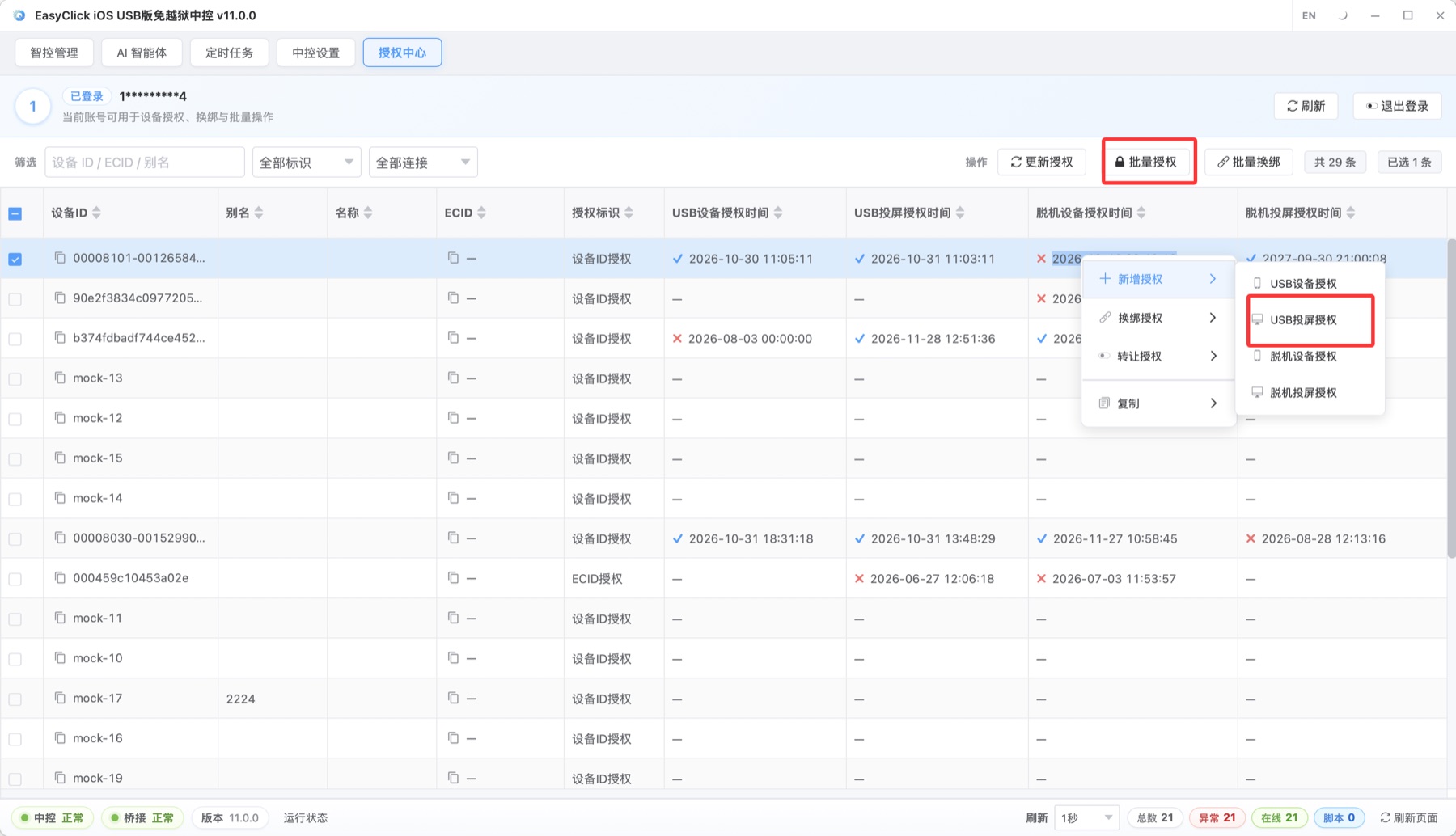The width and height of the screenshot is (1456, 836).
Task: Choose USB设备授权 from the submenu
Action: 1310,283
